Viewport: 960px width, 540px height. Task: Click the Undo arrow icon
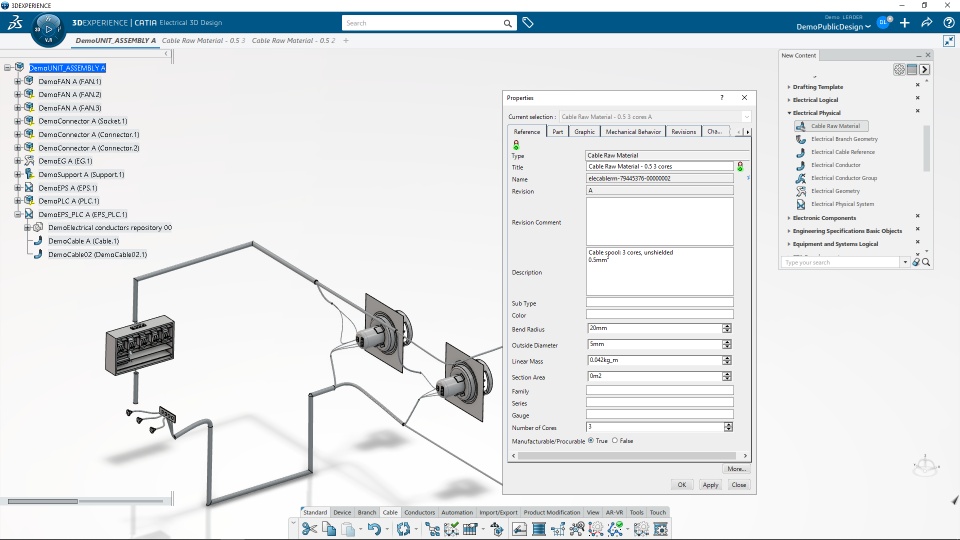[x=374, y=528]
